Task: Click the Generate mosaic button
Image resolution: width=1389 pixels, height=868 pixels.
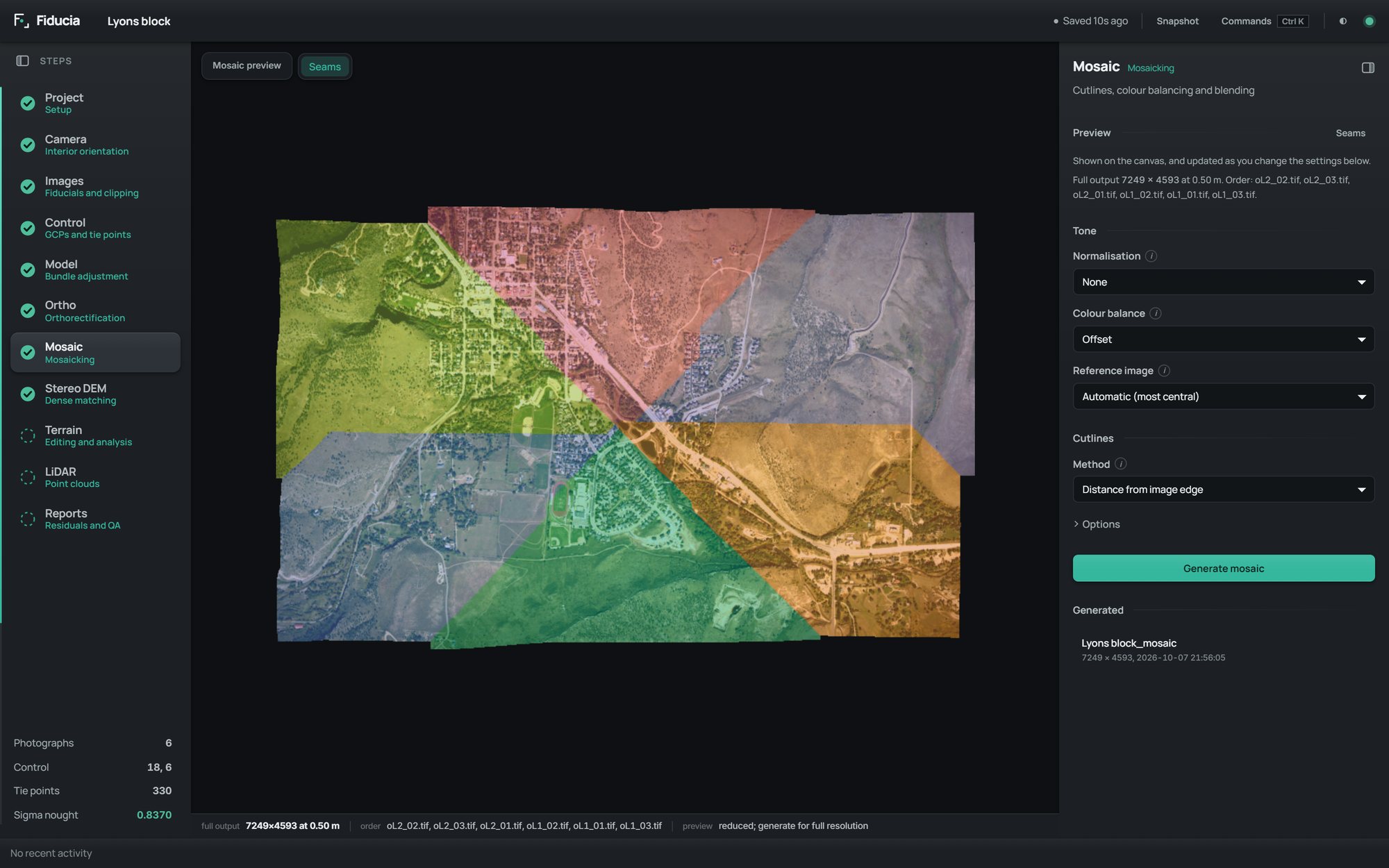Action: (x=1223, y=568)
